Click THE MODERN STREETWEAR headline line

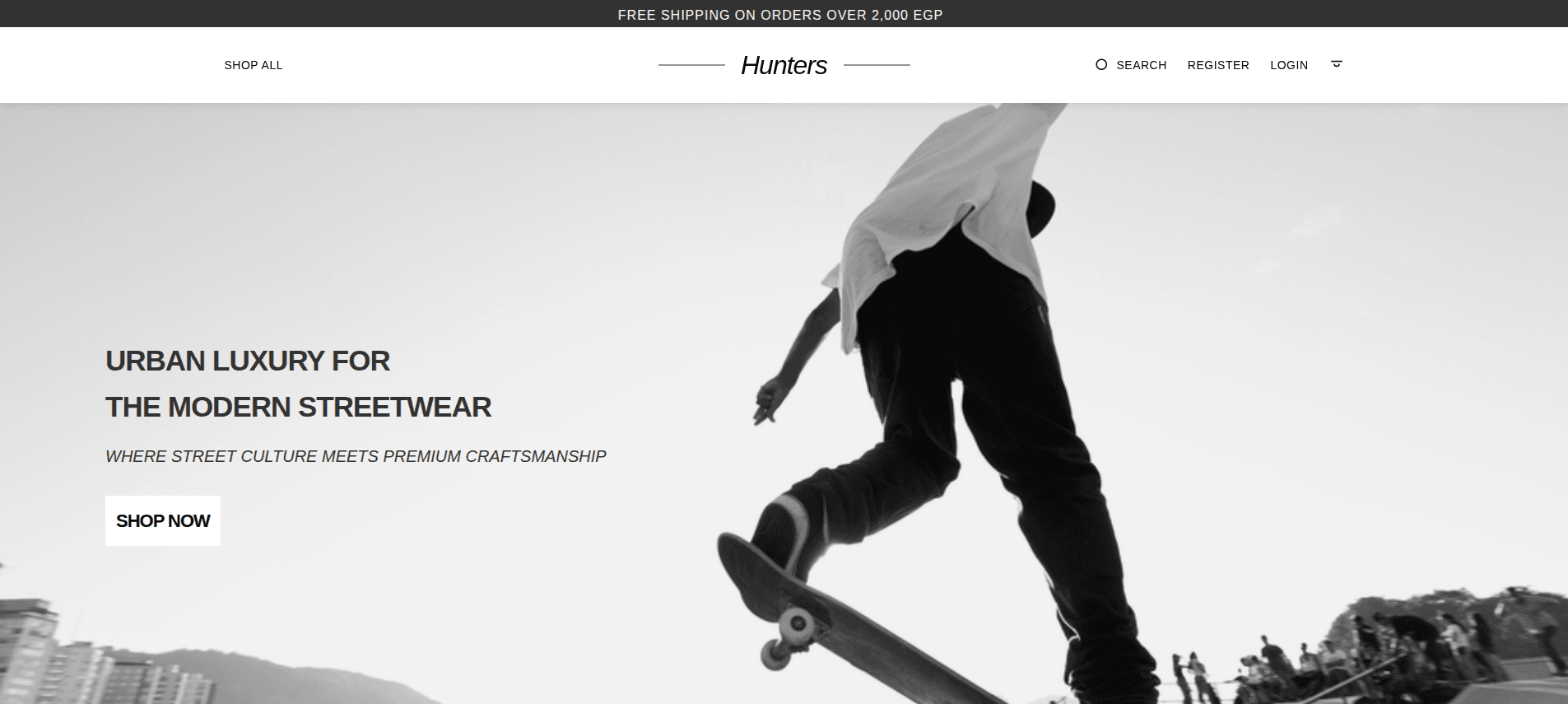click(299, 407)
